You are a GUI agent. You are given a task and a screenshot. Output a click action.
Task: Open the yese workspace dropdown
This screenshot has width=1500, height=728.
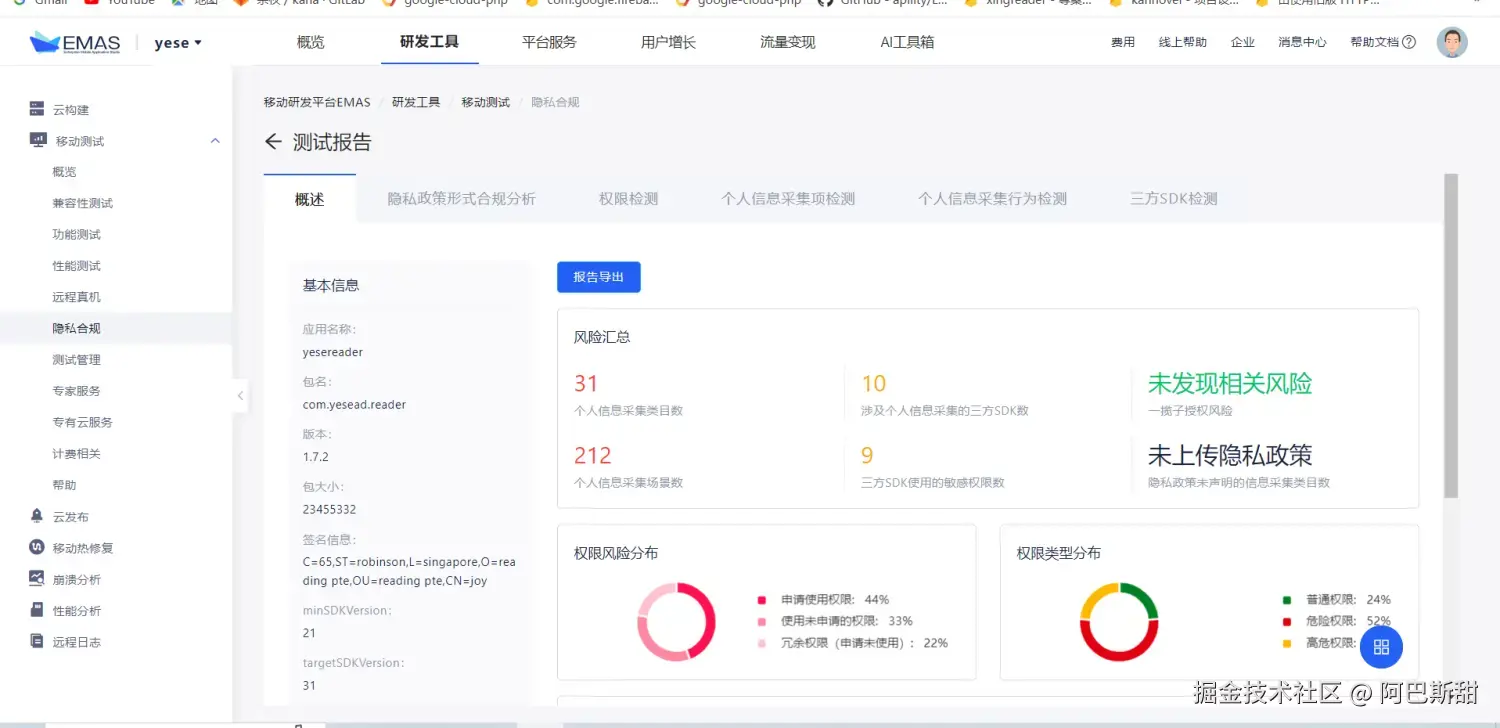tap(175, 42)
